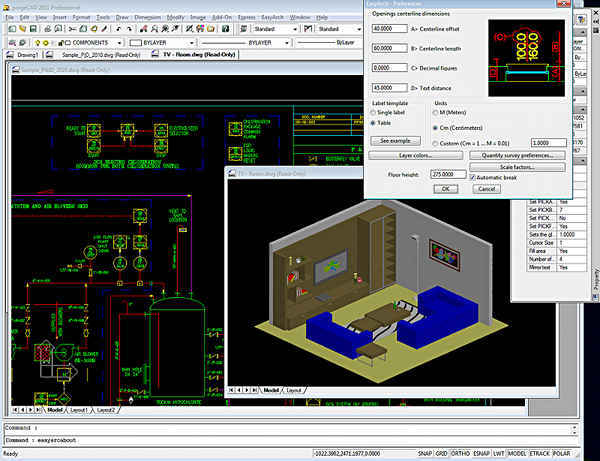The image size is (600, 461).
Task: Toggle the layer light bulb on/off icon
Action: (38, 43)
